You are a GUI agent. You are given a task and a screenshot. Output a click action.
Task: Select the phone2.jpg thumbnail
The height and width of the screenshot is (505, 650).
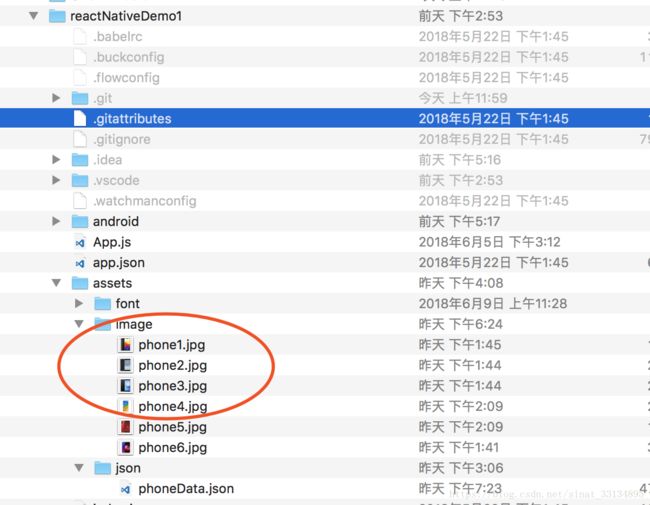125,365
